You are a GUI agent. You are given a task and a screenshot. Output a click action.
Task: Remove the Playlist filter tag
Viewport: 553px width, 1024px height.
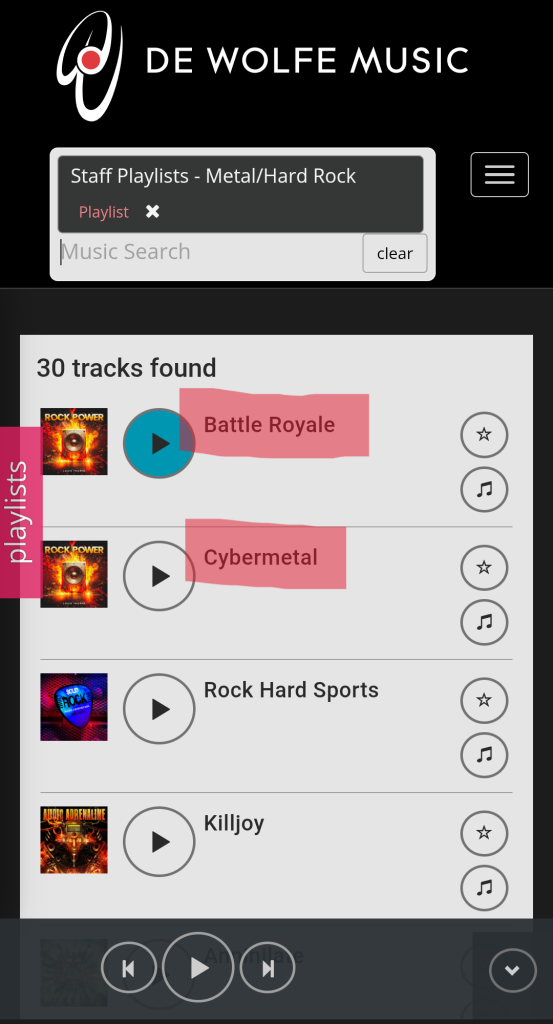152,212
